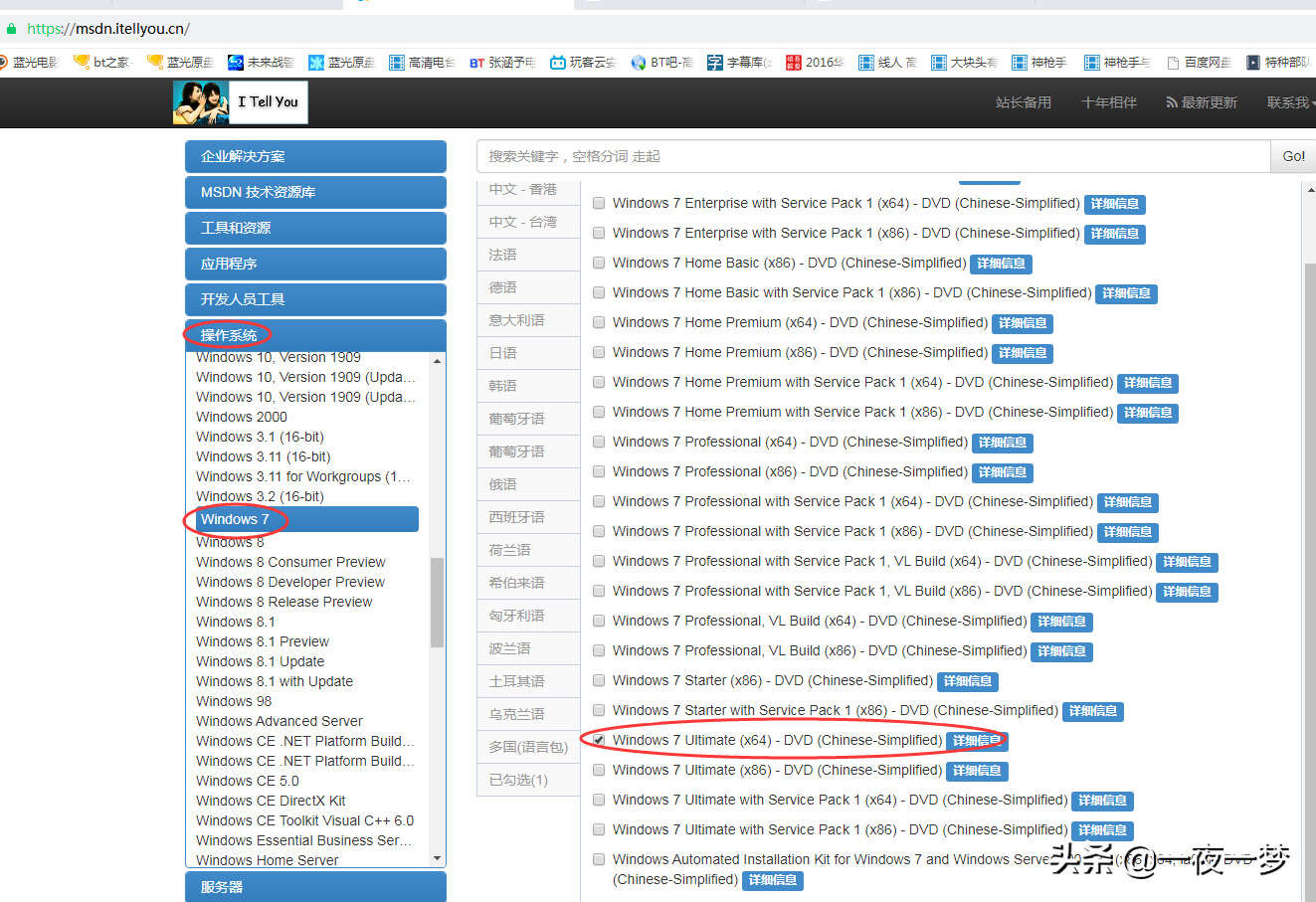Open the 站长备用 nav link
This screenshot has width=1316, height=902.
click(x=1024, y=102)
